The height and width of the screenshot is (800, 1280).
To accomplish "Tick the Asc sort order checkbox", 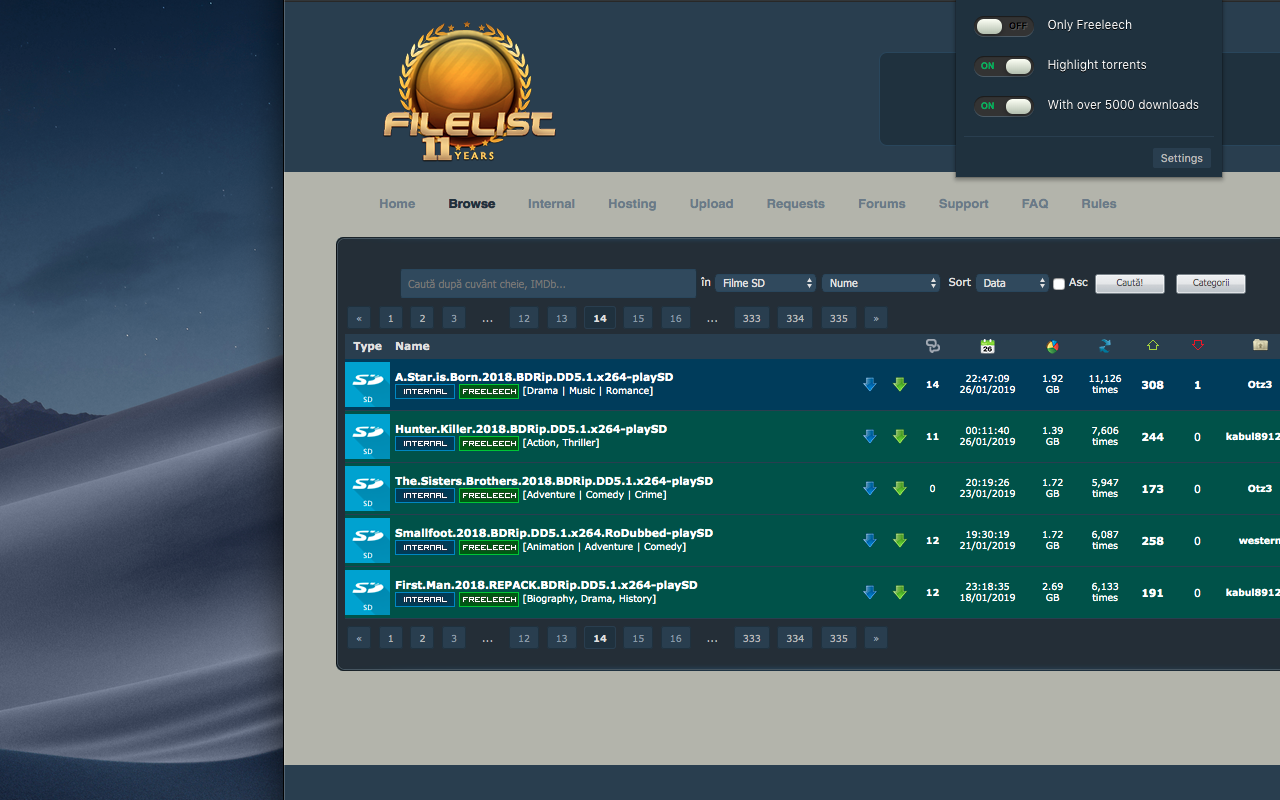I will pyautogui.click(x=1059, y=284).
